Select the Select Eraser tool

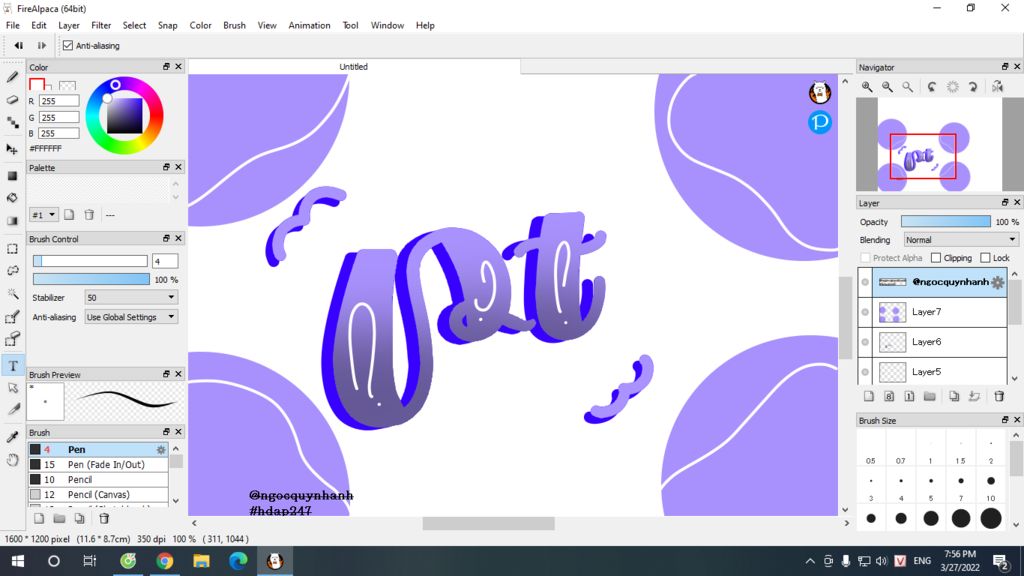pyautogui.click(x=12, y=340)
